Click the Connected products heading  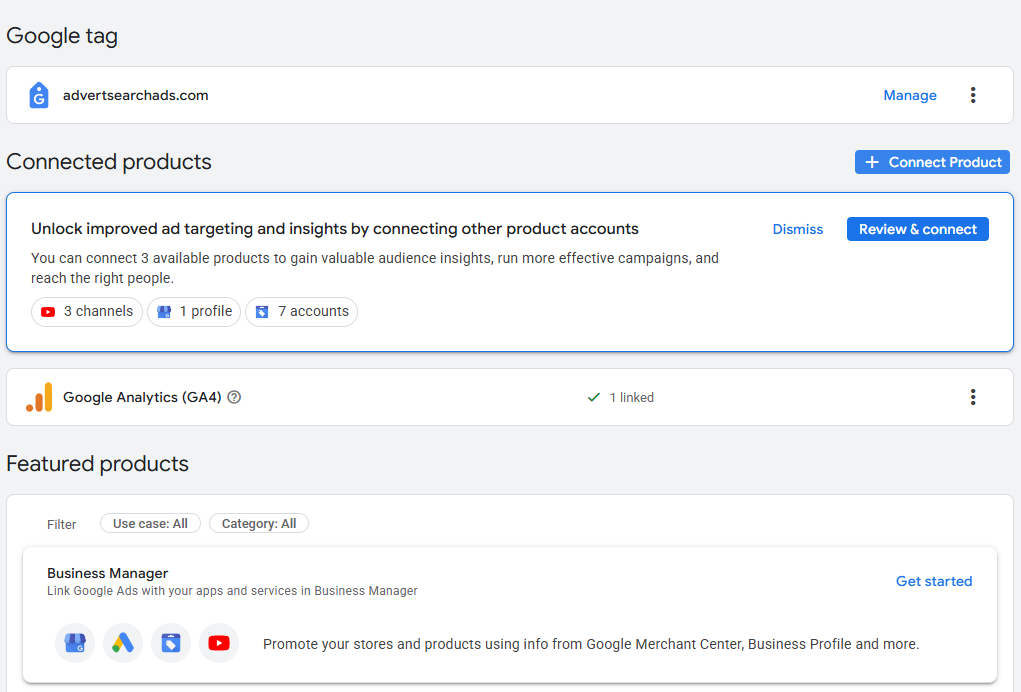tap(109, 161)
